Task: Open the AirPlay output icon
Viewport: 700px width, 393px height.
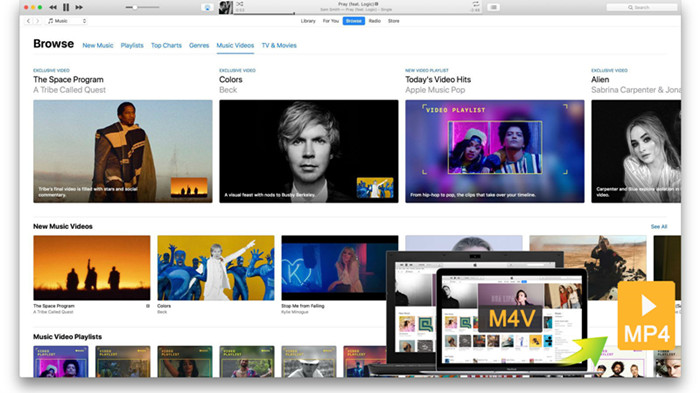Action: pyautogui.click(x=208, y=8)
